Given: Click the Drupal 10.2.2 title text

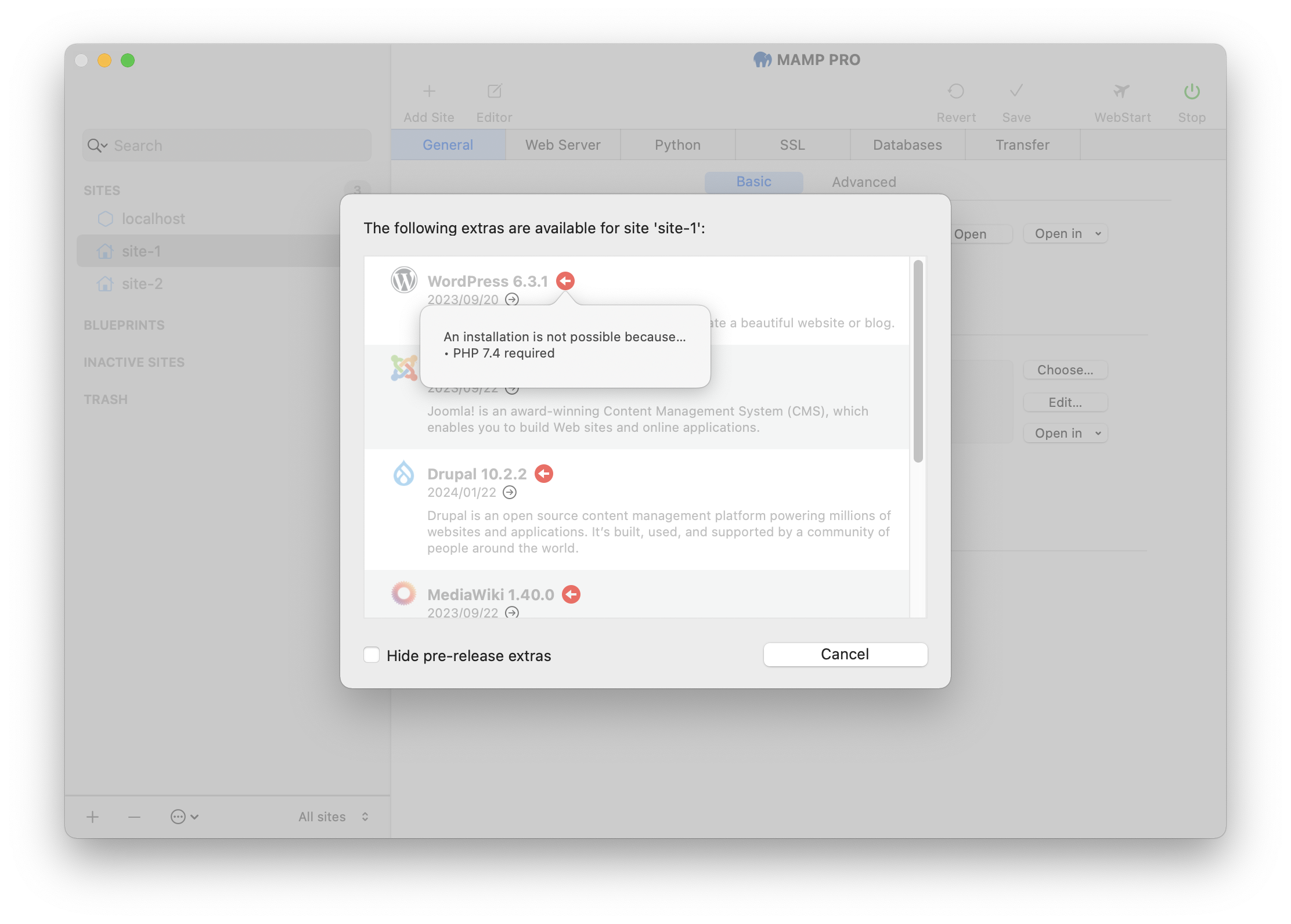Looking at the screenshot, I should click(477, 474).
